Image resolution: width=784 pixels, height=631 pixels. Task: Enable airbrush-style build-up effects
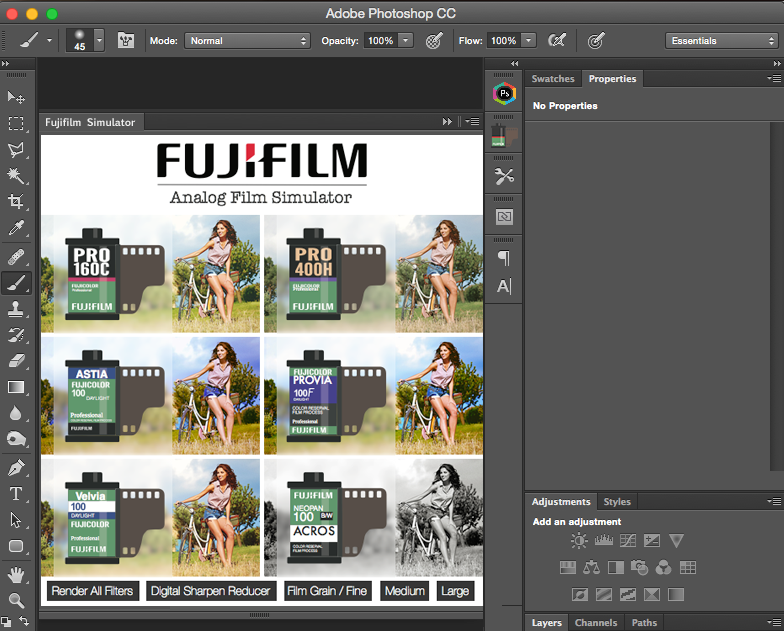[557, 41]
